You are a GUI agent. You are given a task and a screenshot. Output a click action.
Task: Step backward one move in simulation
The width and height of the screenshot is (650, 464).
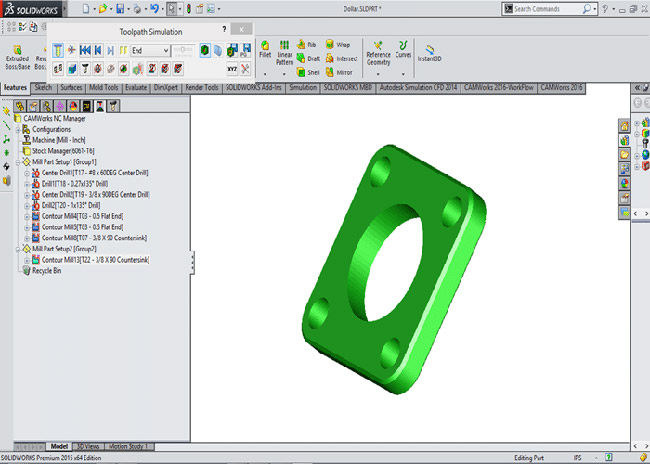98,51
